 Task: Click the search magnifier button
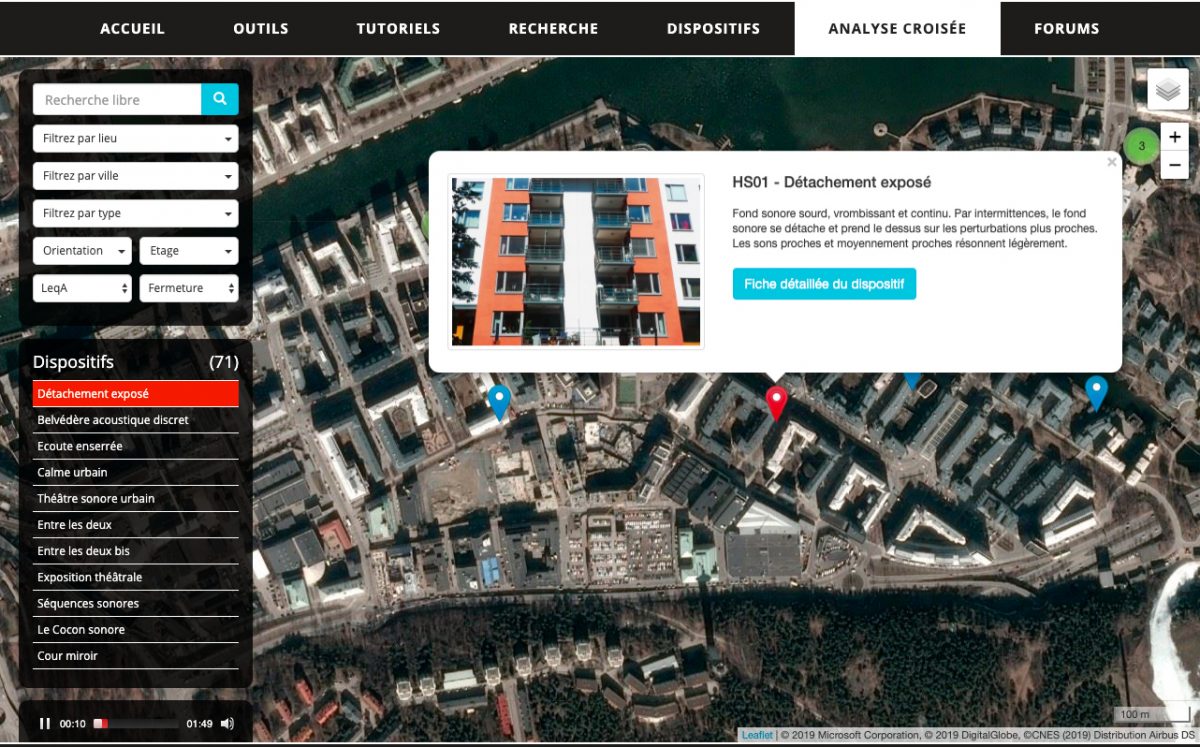tap(219, 99)
